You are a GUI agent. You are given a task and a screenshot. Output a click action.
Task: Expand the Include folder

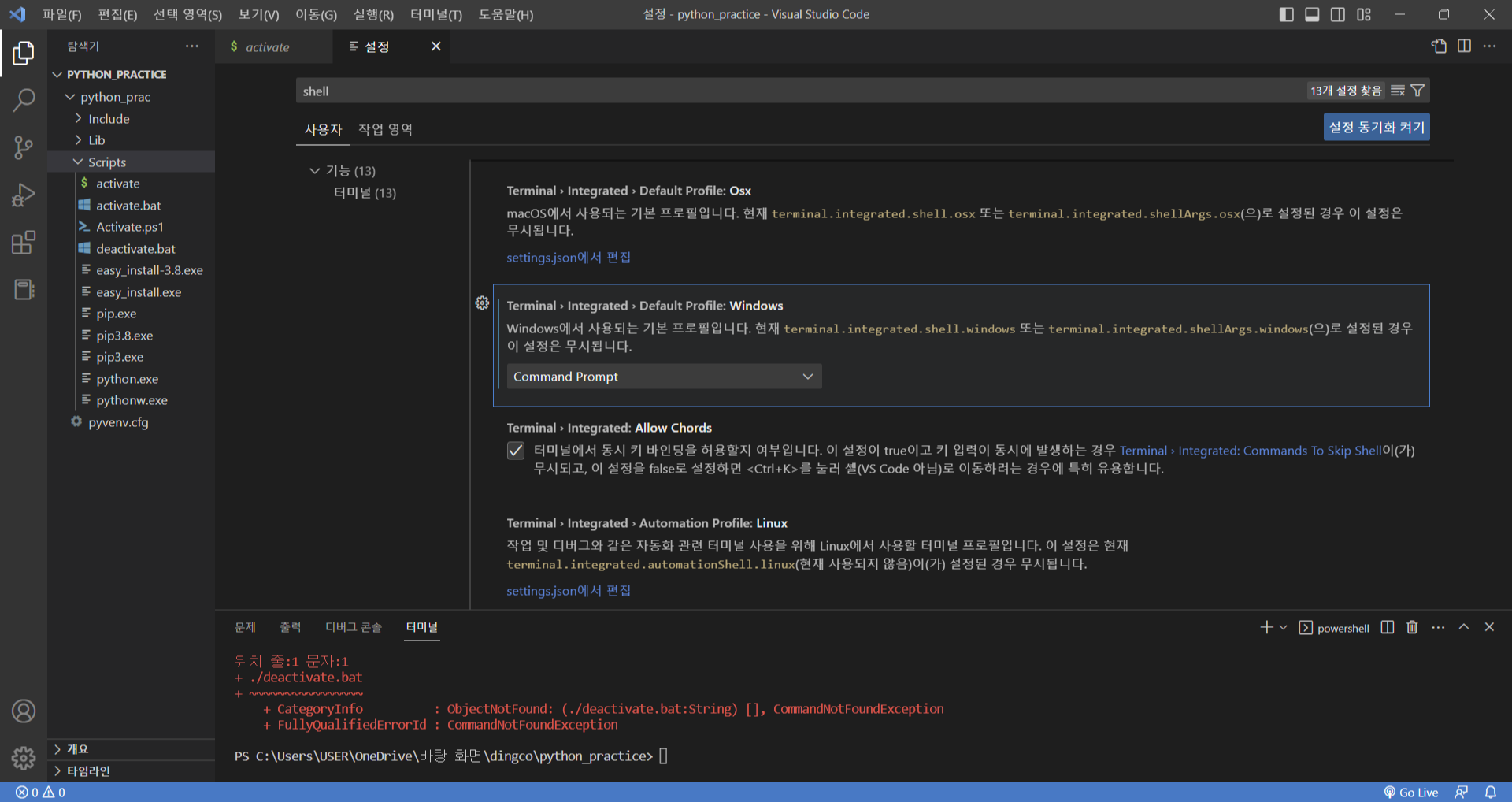click(x=78, y=118)
